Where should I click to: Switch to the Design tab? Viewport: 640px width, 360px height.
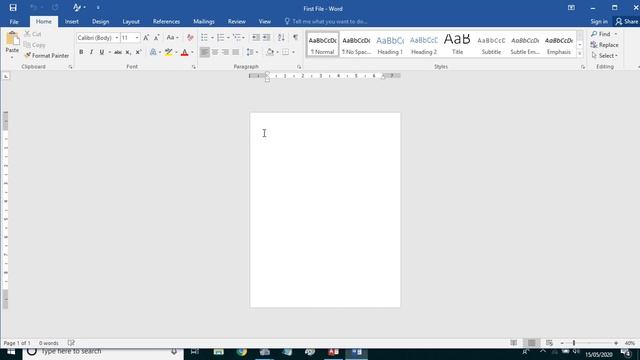(100, 22)
